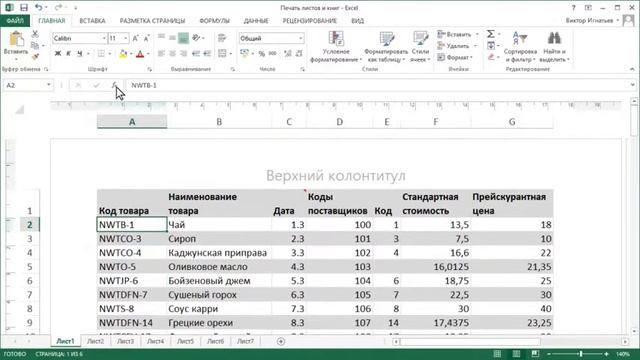Viewport: 640px width, 360px height.
Task: Click the accounting currency format icon
Action: (x=244, y=53)
